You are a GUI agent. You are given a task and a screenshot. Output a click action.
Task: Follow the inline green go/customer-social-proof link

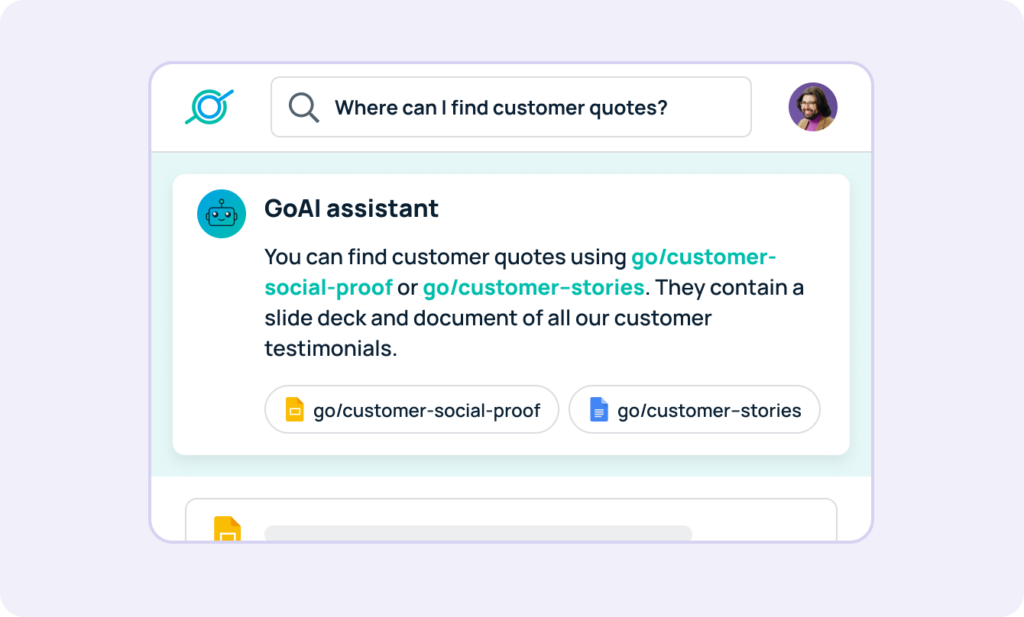click(520, 272)
